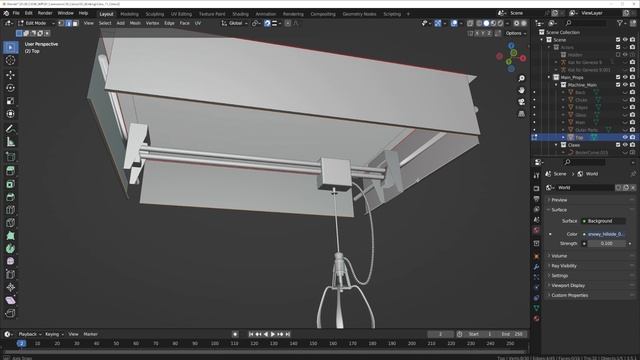This screenshot has width=640, height=360.
Task: Enable wireframe viewport shading
Action: point(479,23)
